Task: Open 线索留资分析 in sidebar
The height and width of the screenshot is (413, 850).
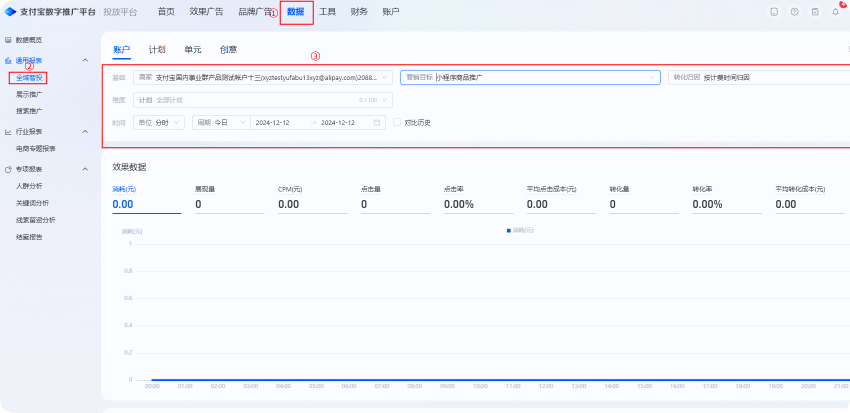Action: pyautogui.click(x=36, y=220)
